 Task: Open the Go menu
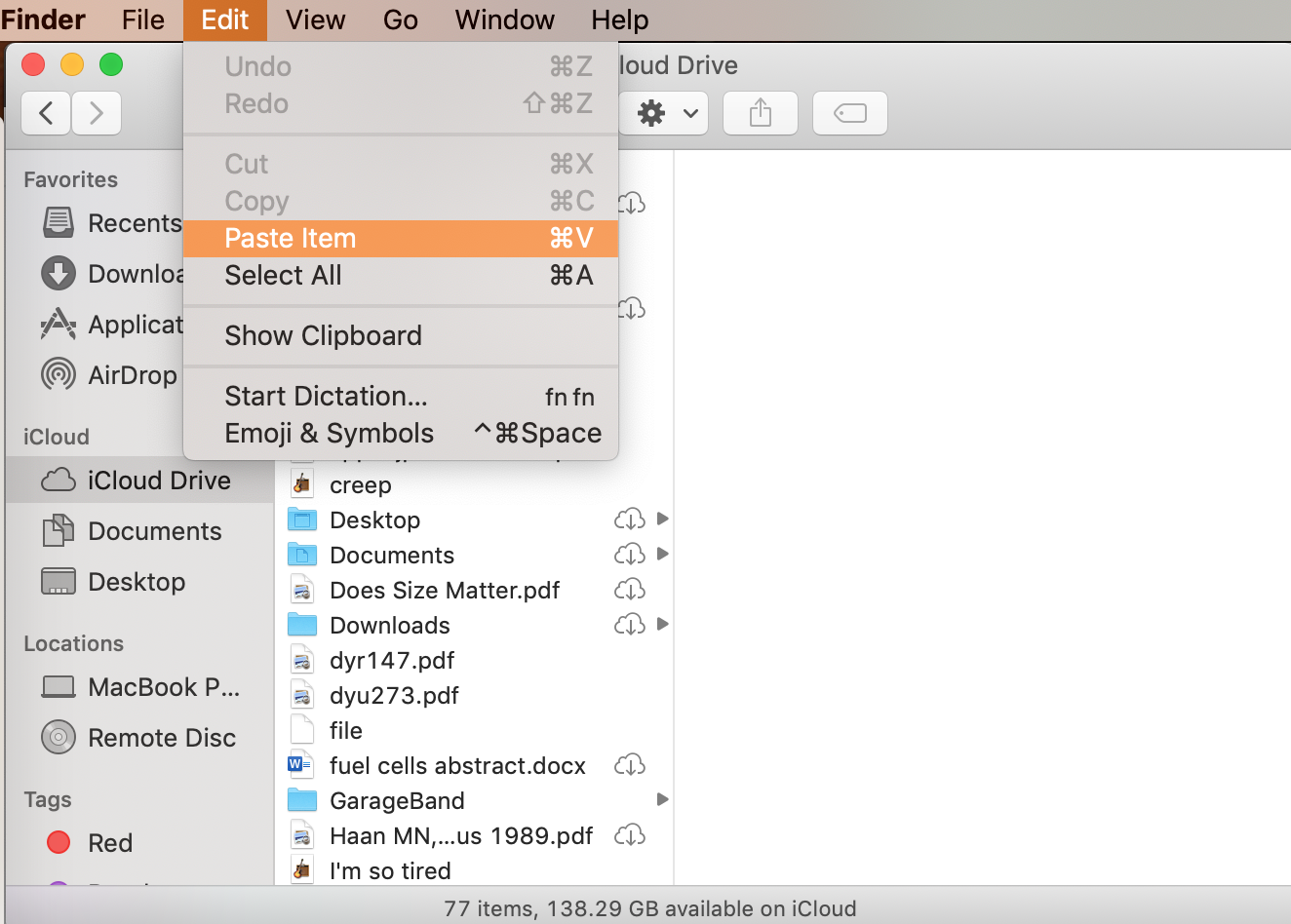(x=401, y=19)
